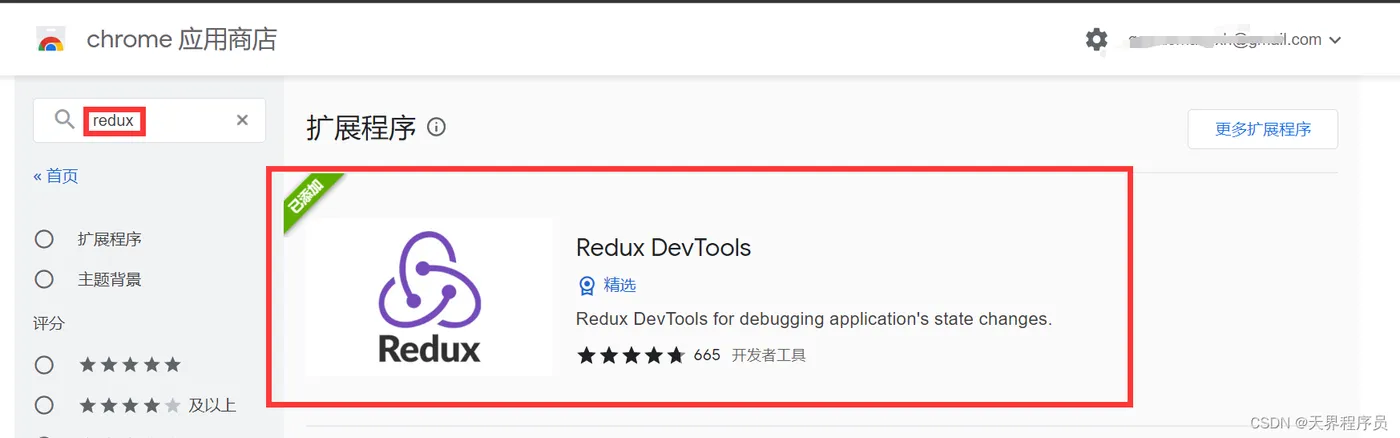
Task: Select the 主题背景 radio button
Action: pyautogui.click(x=44, y=279)
